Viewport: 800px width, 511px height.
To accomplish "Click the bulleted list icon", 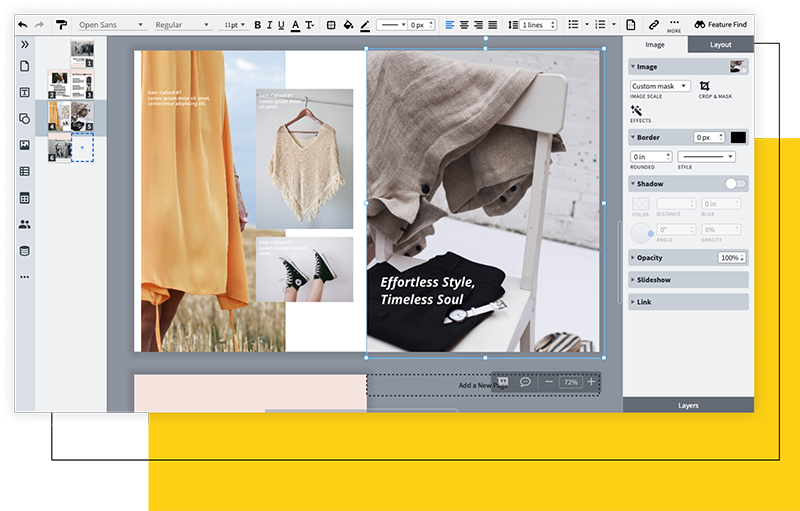I will [x=573, y=24].
